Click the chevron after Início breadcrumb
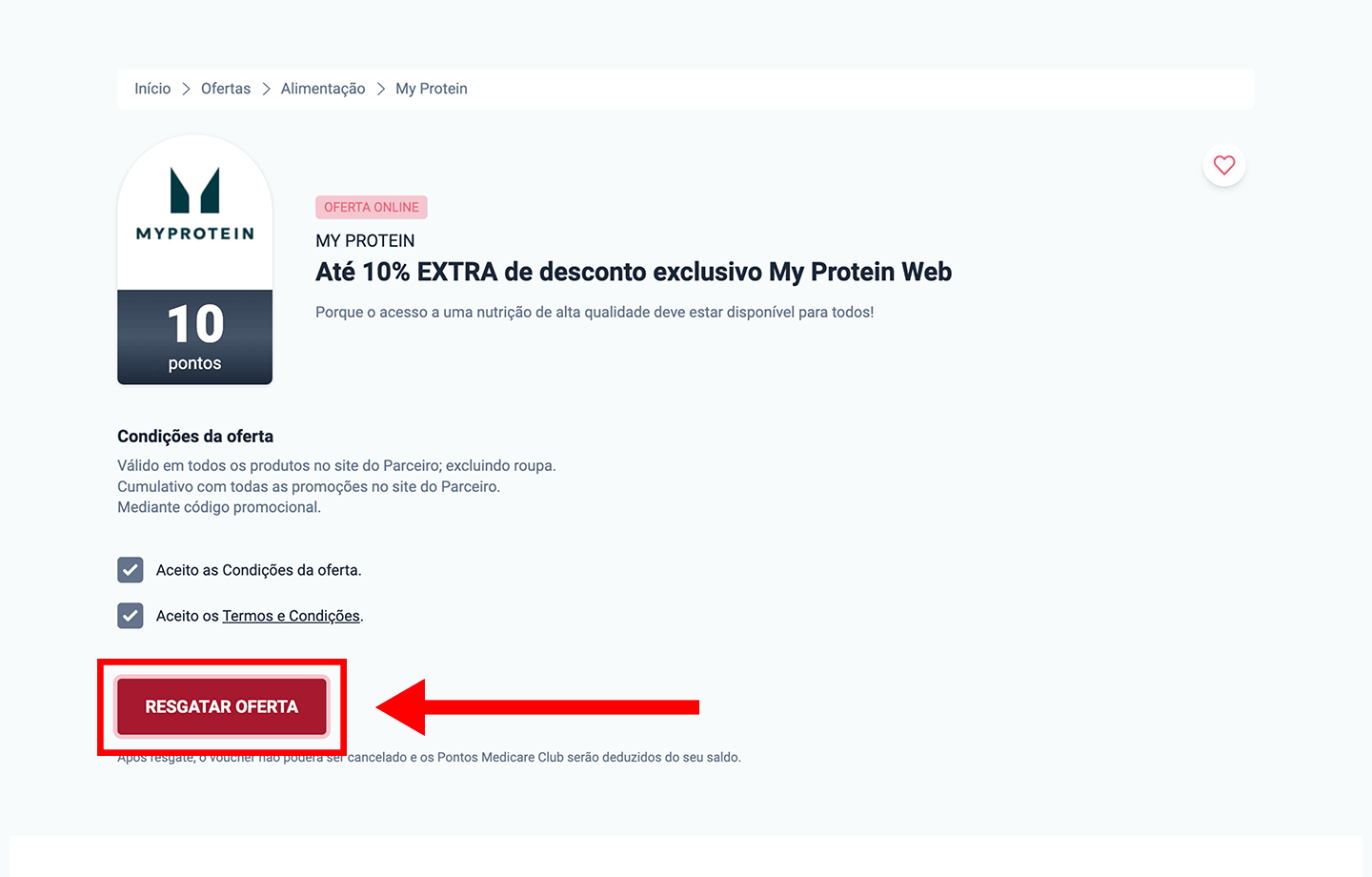The height and width of the screenshot is (877, 1372). point(186,89)
